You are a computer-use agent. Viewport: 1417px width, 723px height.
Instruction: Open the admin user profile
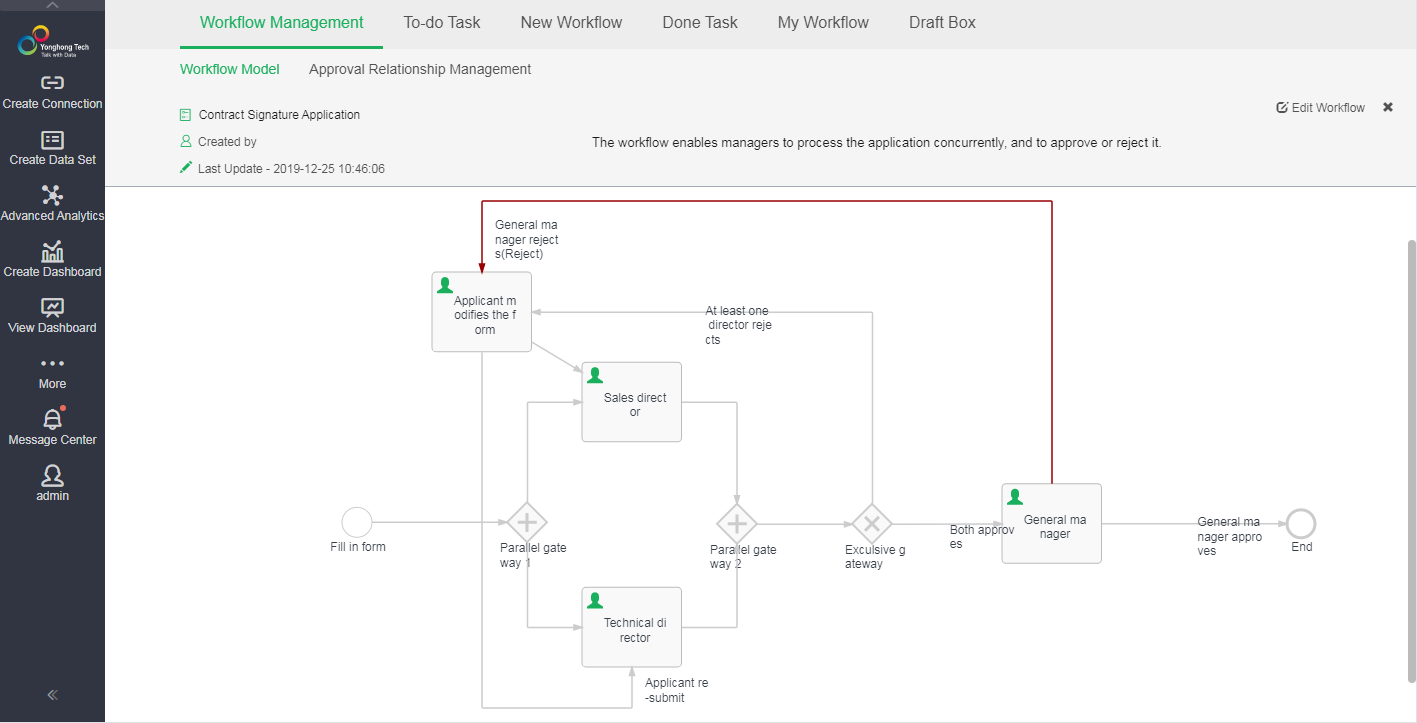pos(52,484)
